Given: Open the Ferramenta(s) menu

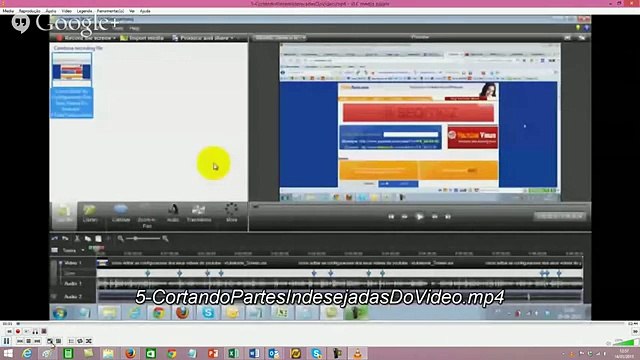Looking at the screenshot, I should click(111, 11).
